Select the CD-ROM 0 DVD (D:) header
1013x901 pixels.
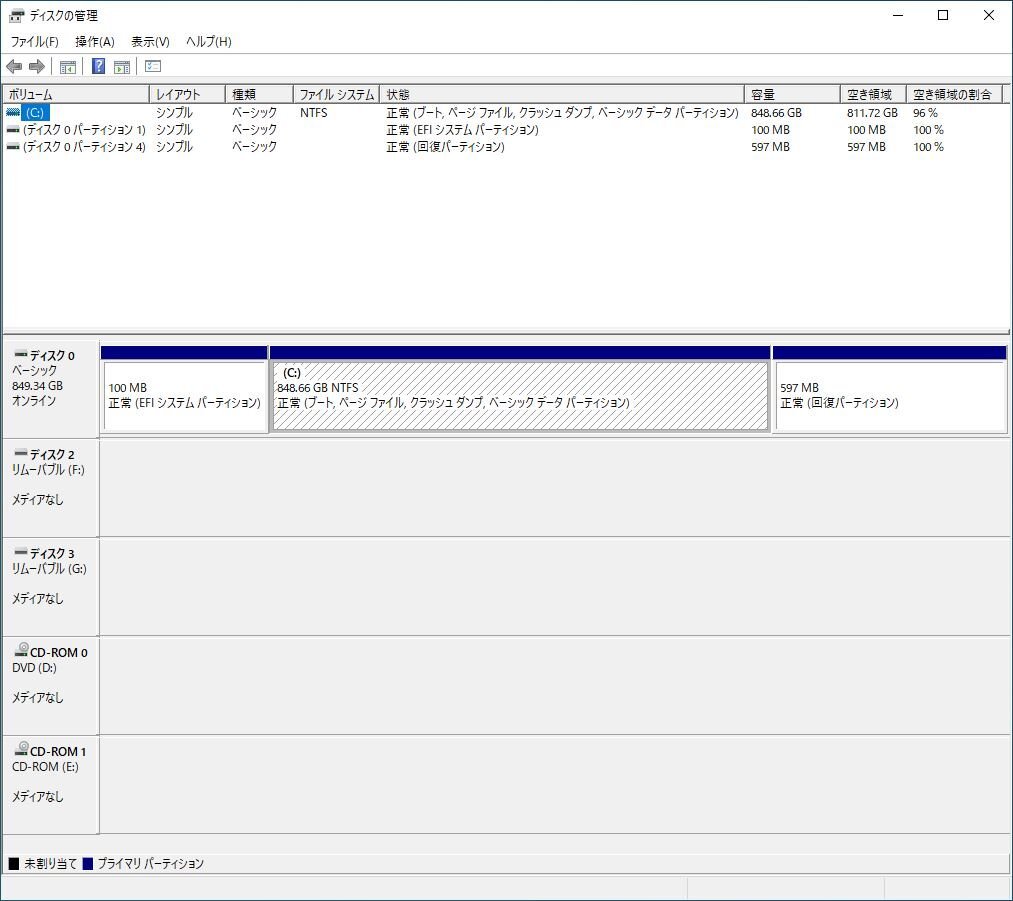51,685
